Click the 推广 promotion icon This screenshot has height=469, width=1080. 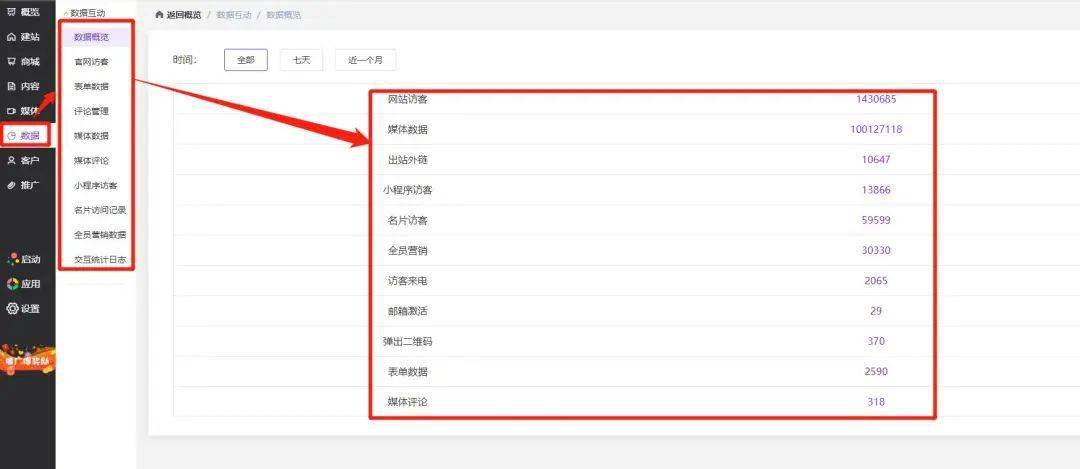pyautogui.click(x=11, y=185)
